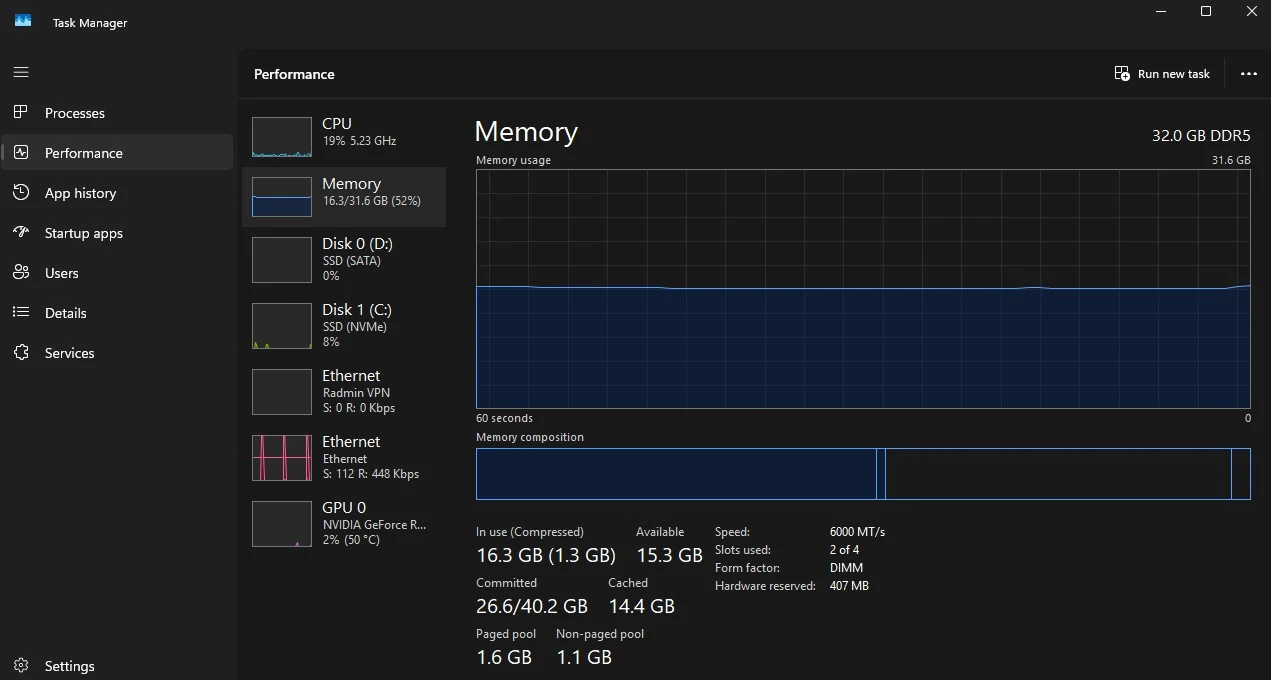Screen dimensions: 1271x680
Task: Toggle the hamburger navigation menu
Action: 21,73
